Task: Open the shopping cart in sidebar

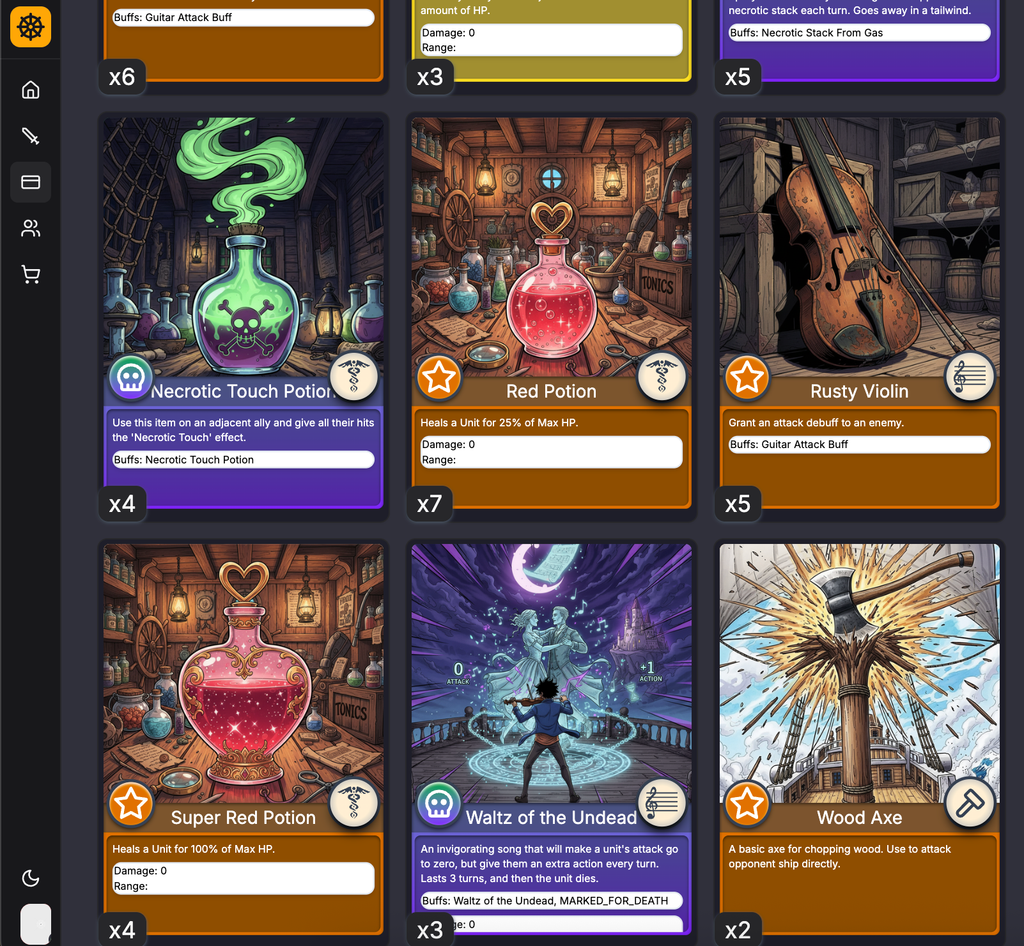Action: pos(31,274)
